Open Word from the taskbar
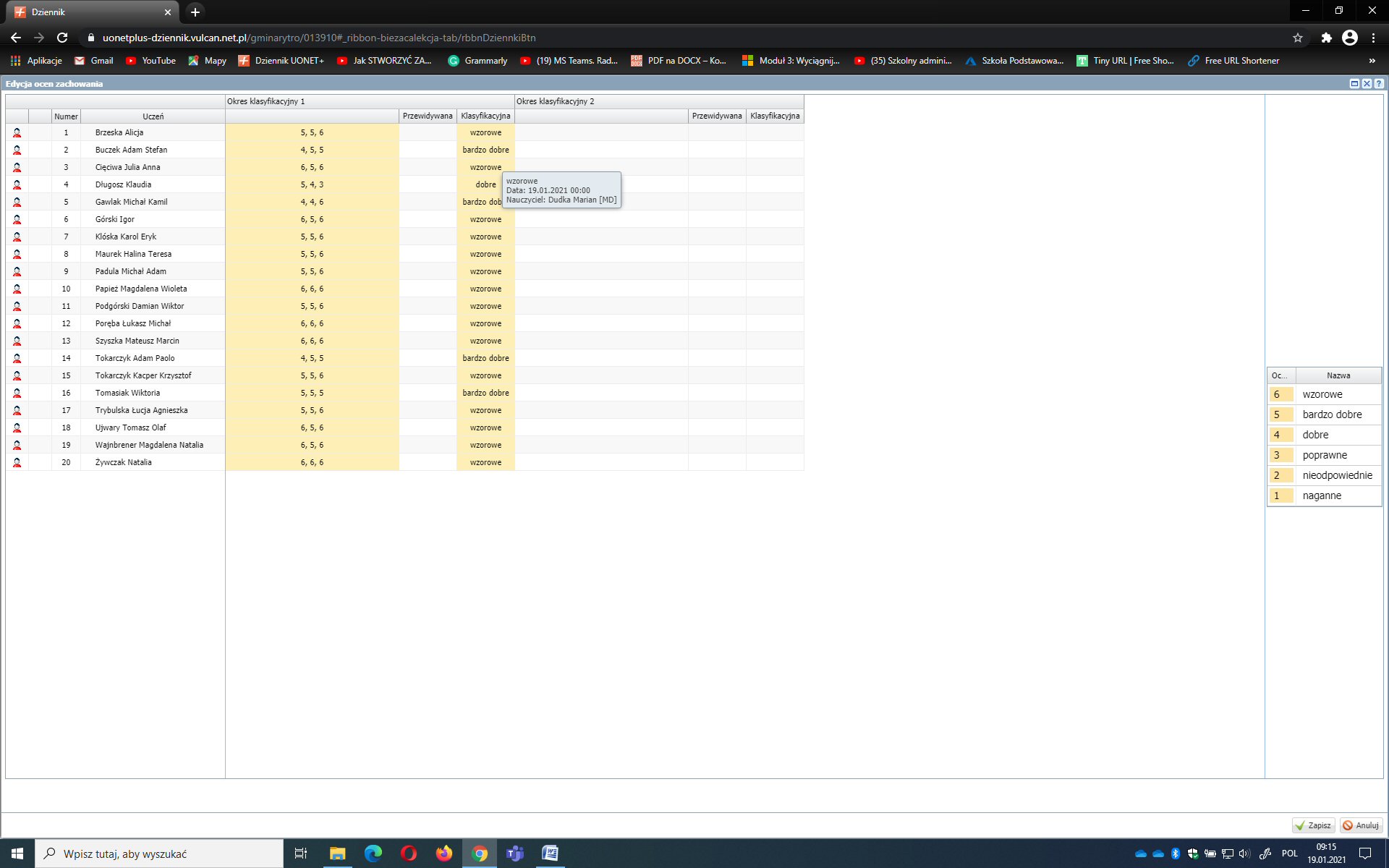The width and height of the screenshot is (1389, 868). click(550, 854)
